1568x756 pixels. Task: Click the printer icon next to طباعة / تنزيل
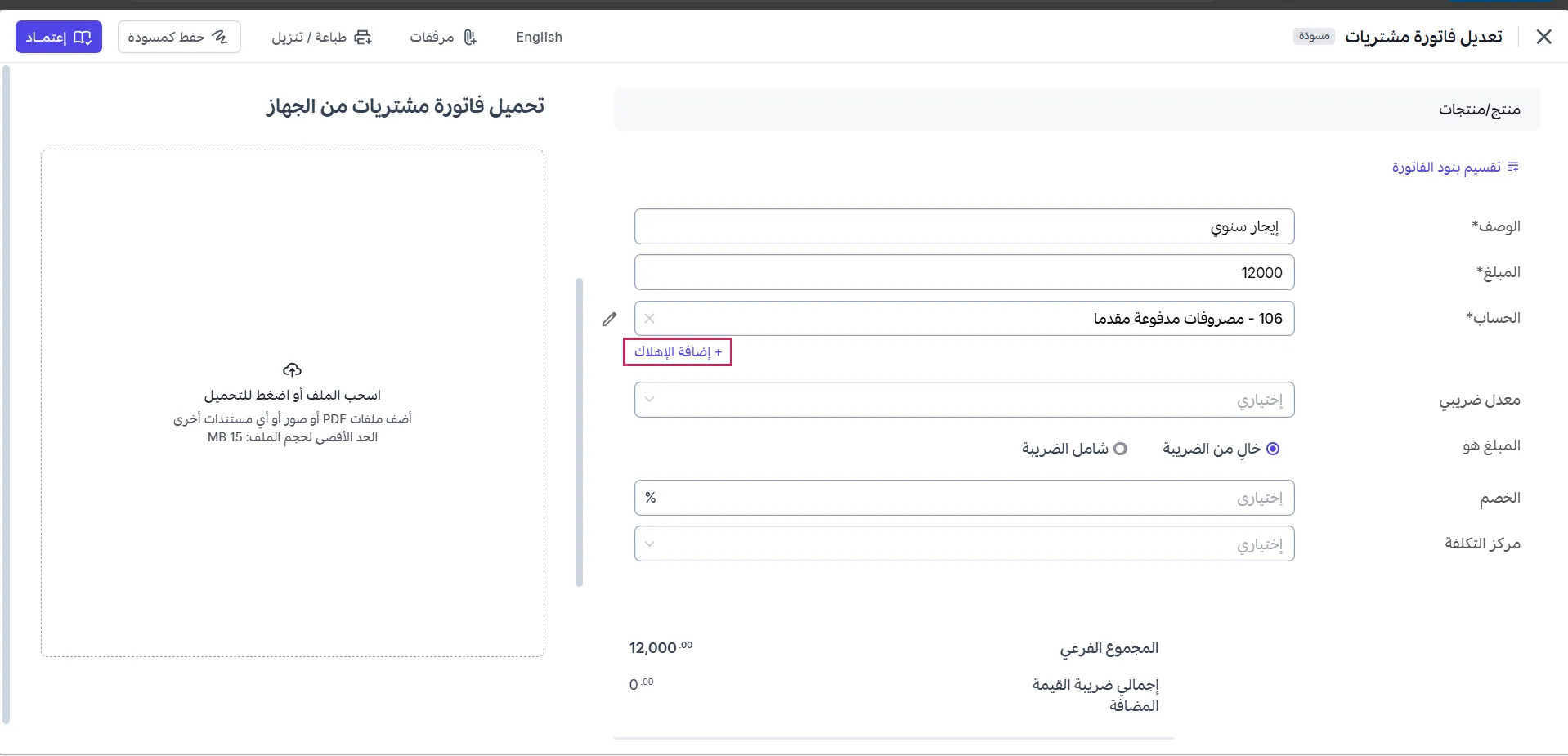[x=362, y=37]
